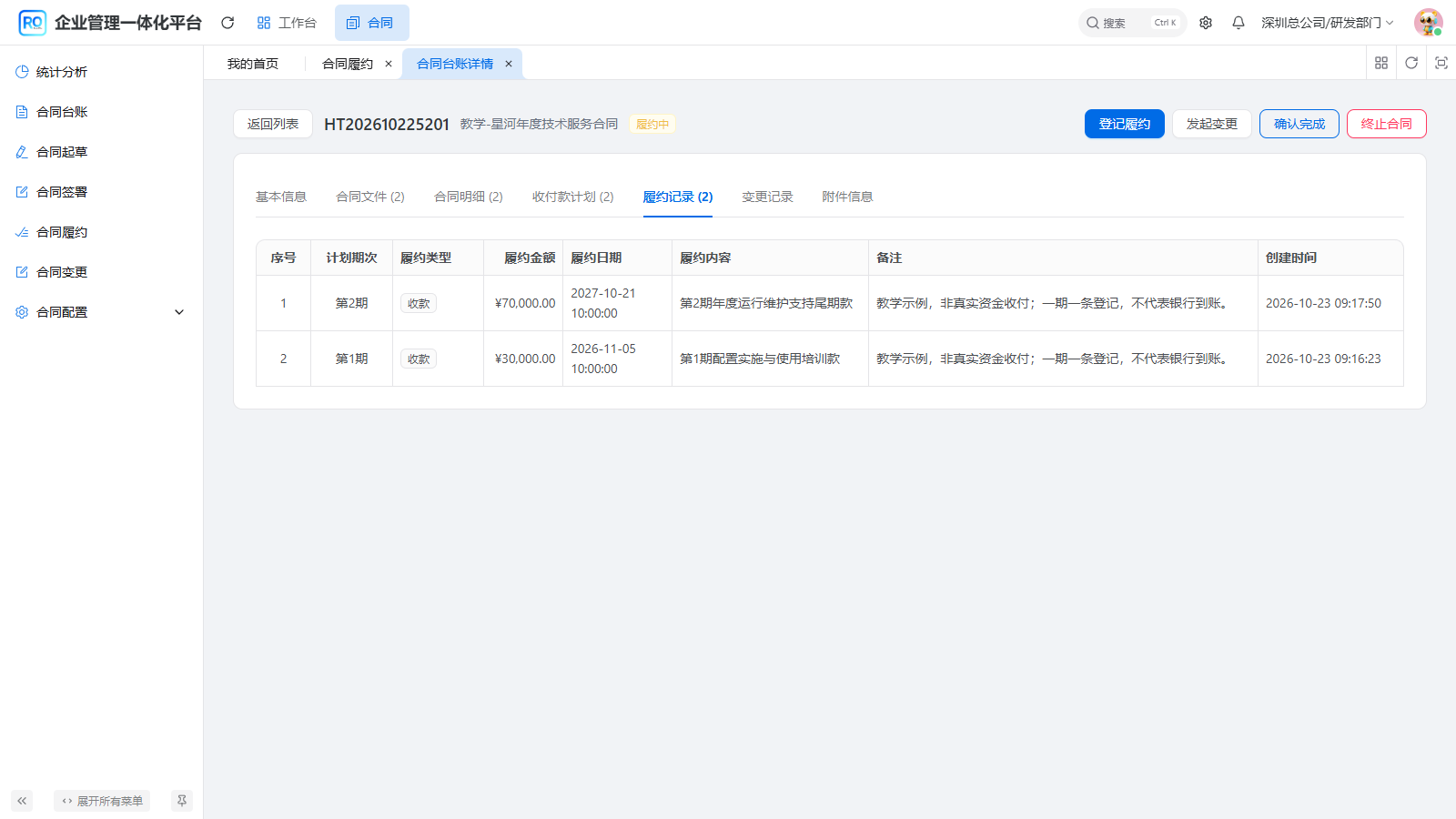Open the notification bell
This screenshot has width=1456, height=819.
[1239, 23]
